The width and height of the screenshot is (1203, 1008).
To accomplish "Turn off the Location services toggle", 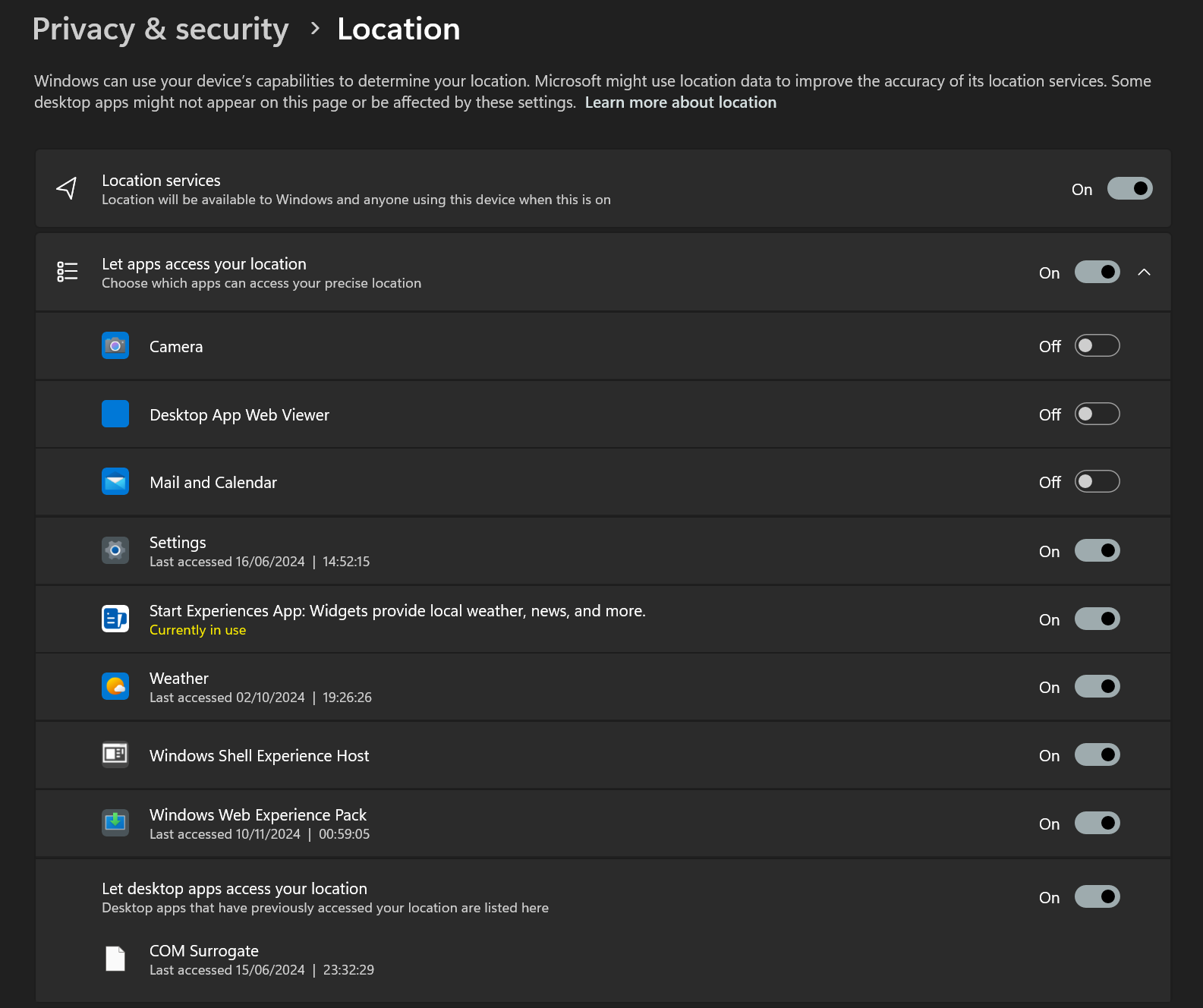I will click(x=1129, y=189).
